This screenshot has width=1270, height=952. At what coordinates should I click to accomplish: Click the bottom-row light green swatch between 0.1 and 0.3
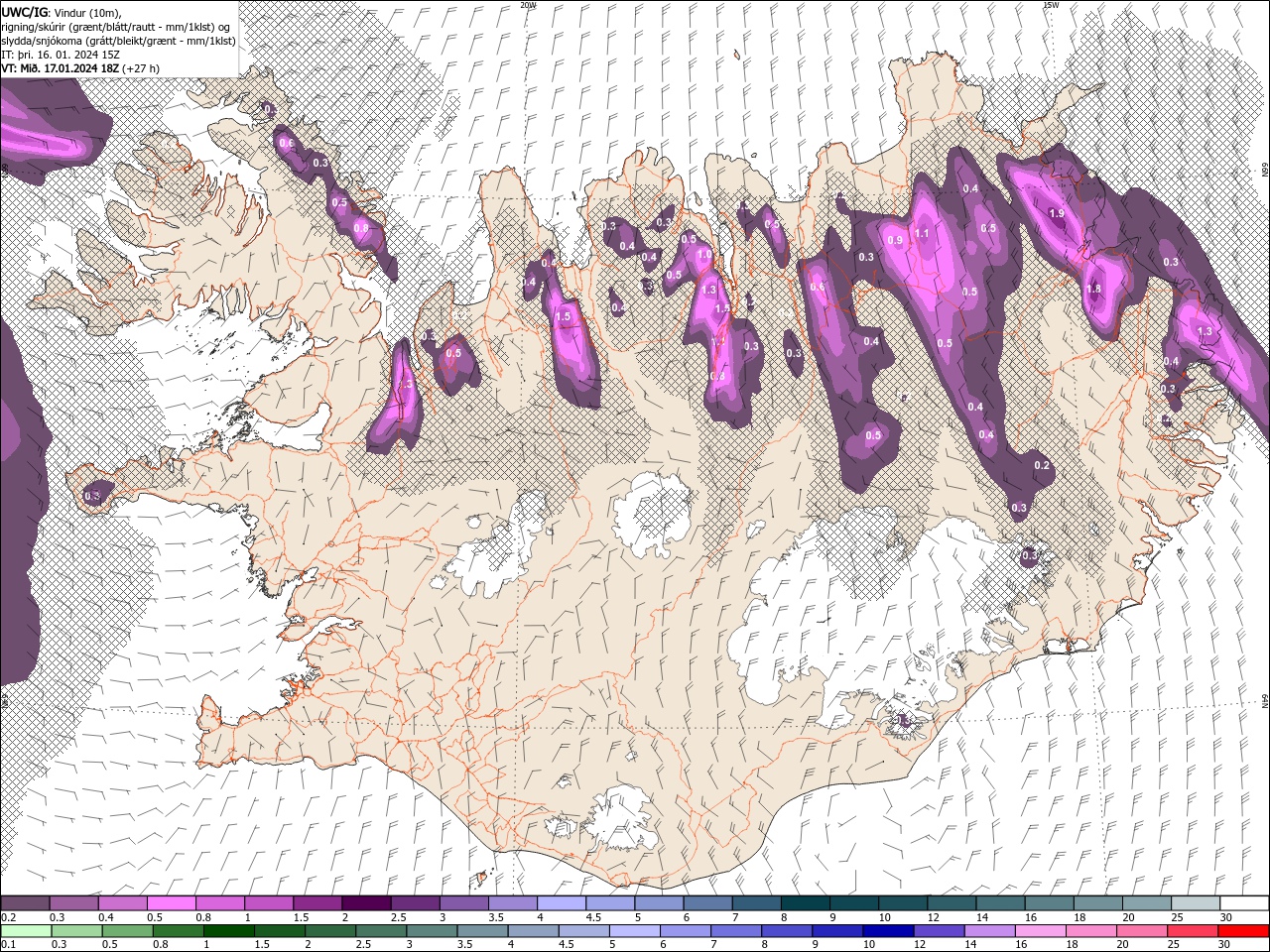click(25, 931)
